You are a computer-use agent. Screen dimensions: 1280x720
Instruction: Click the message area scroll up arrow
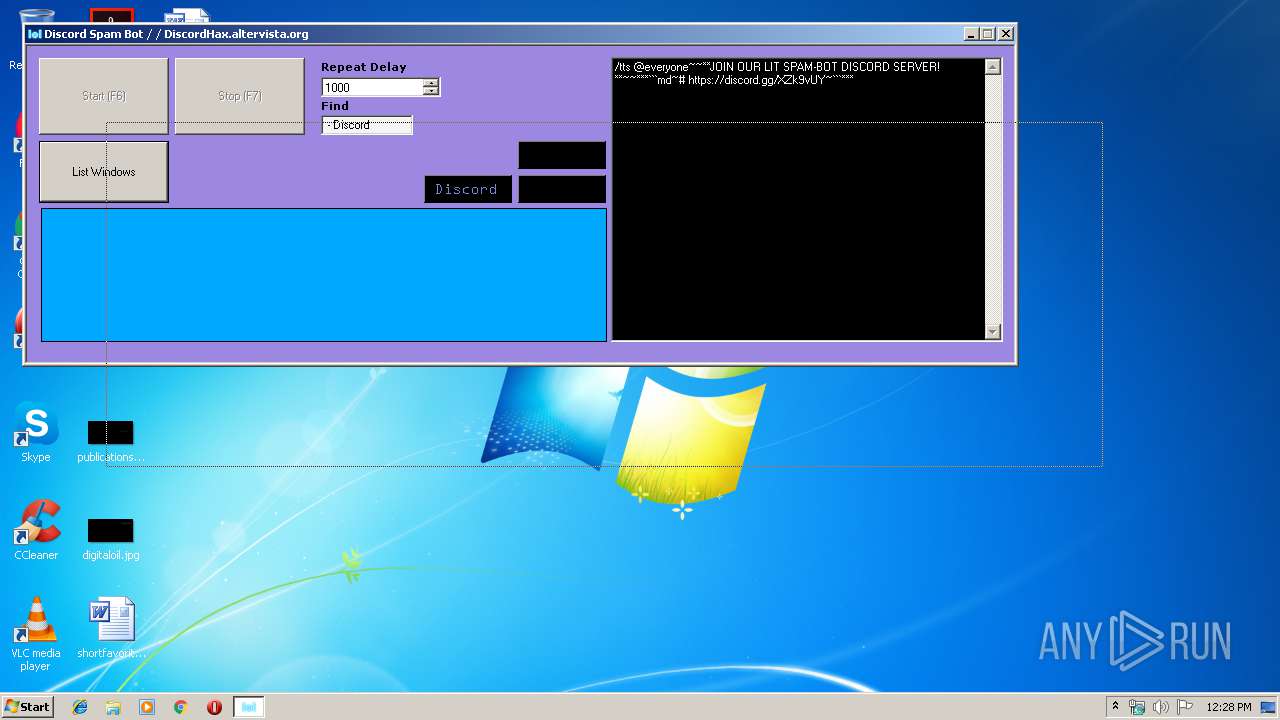tap(993, 67)
